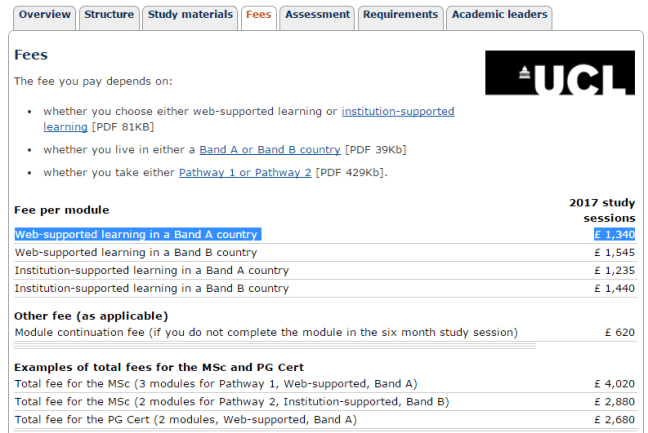Open institution-supported learning PDF link
The width and height of the screenshot is (648, 433).
[x=398, y=111]
